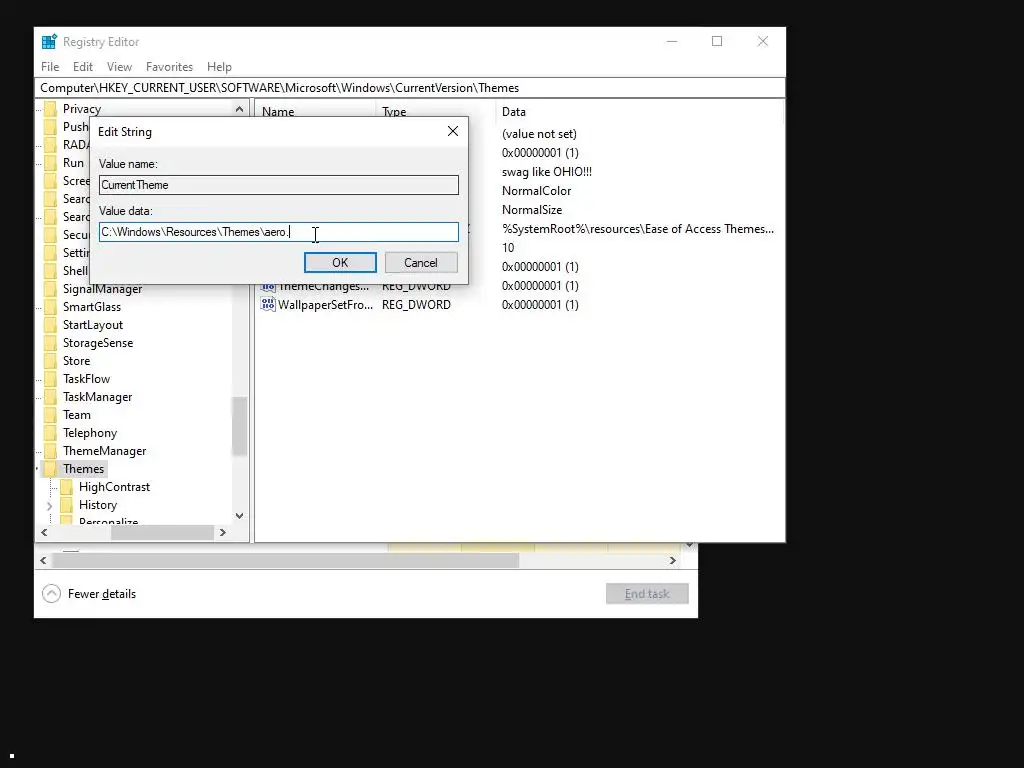This screenshot has width=1024, height=768.
Task: Click the Name column header
Action: click(278, 112)
